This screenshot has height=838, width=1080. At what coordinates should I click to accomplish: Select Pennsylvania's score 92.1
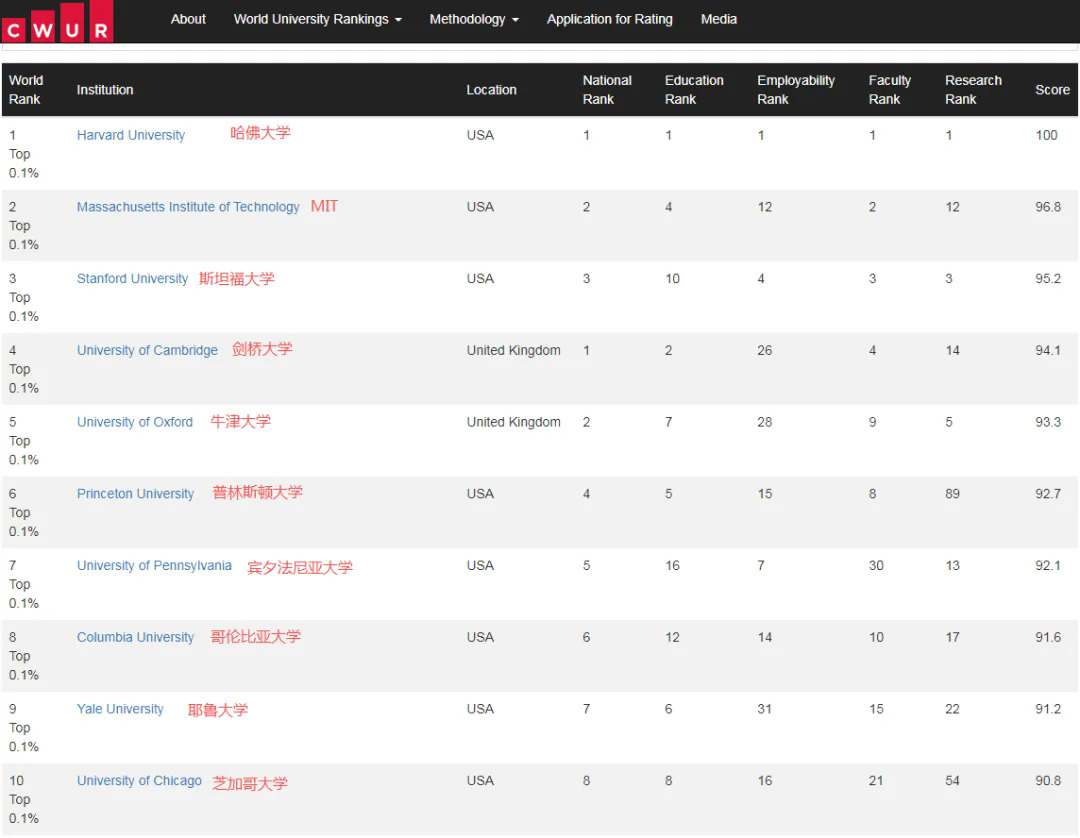point(1048,565)
